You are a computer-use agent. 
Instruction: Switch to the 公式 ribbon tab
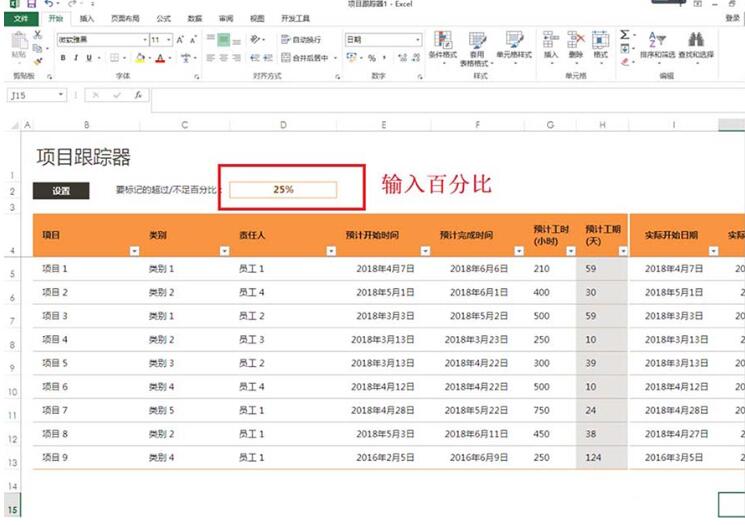tap(163, 19)
